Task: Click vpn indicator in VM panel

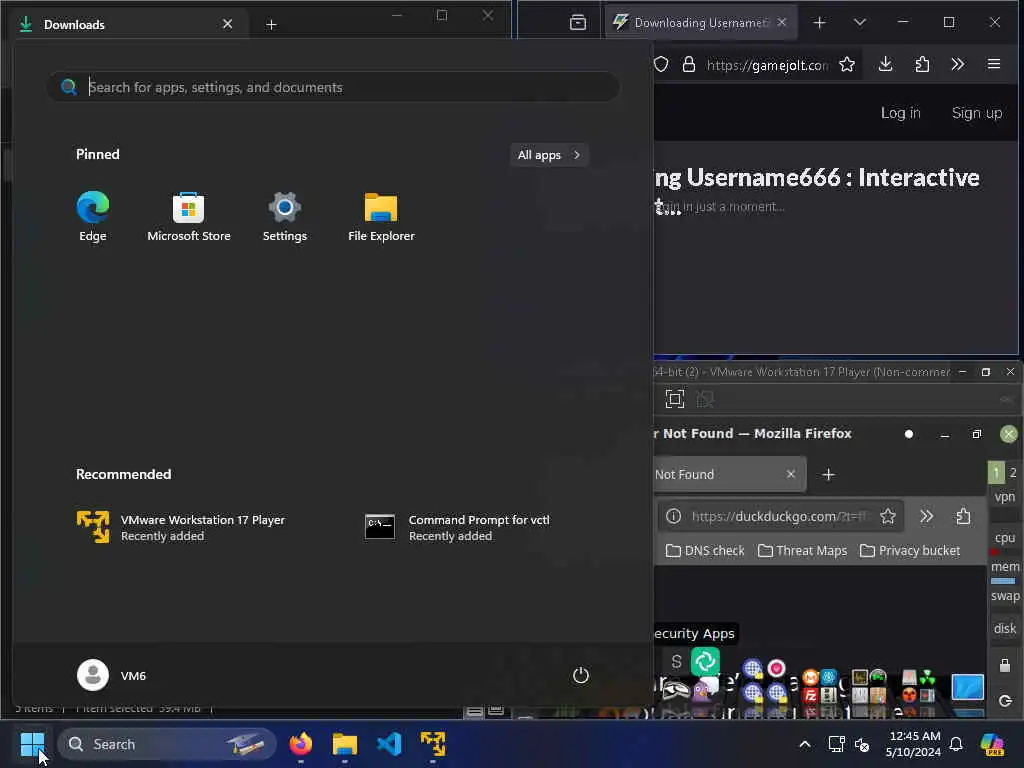Action: coord(1004,497)
